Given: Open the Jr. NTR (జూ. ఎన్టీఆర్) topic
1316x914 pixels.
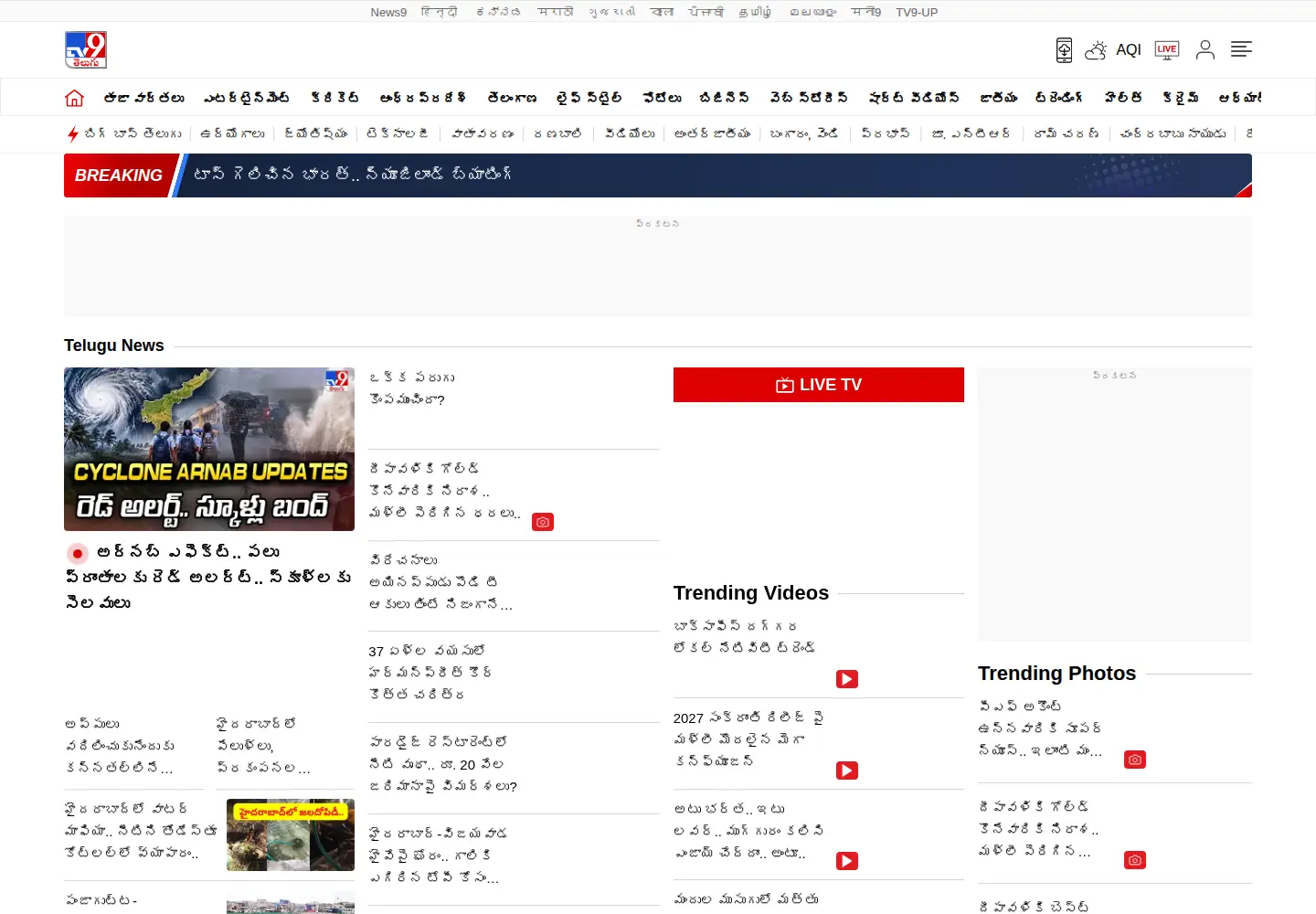Looking at the screenshot, I should click(x=971, y=133).
